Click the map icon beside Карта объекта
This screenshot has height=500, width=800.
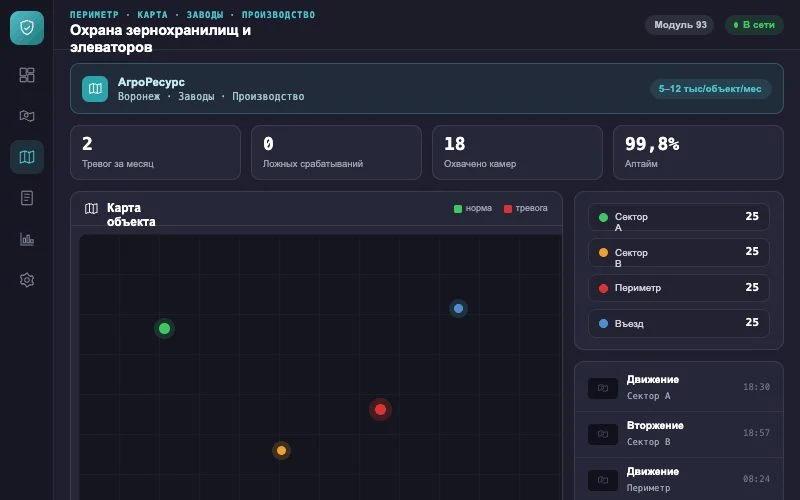(91, 208)
